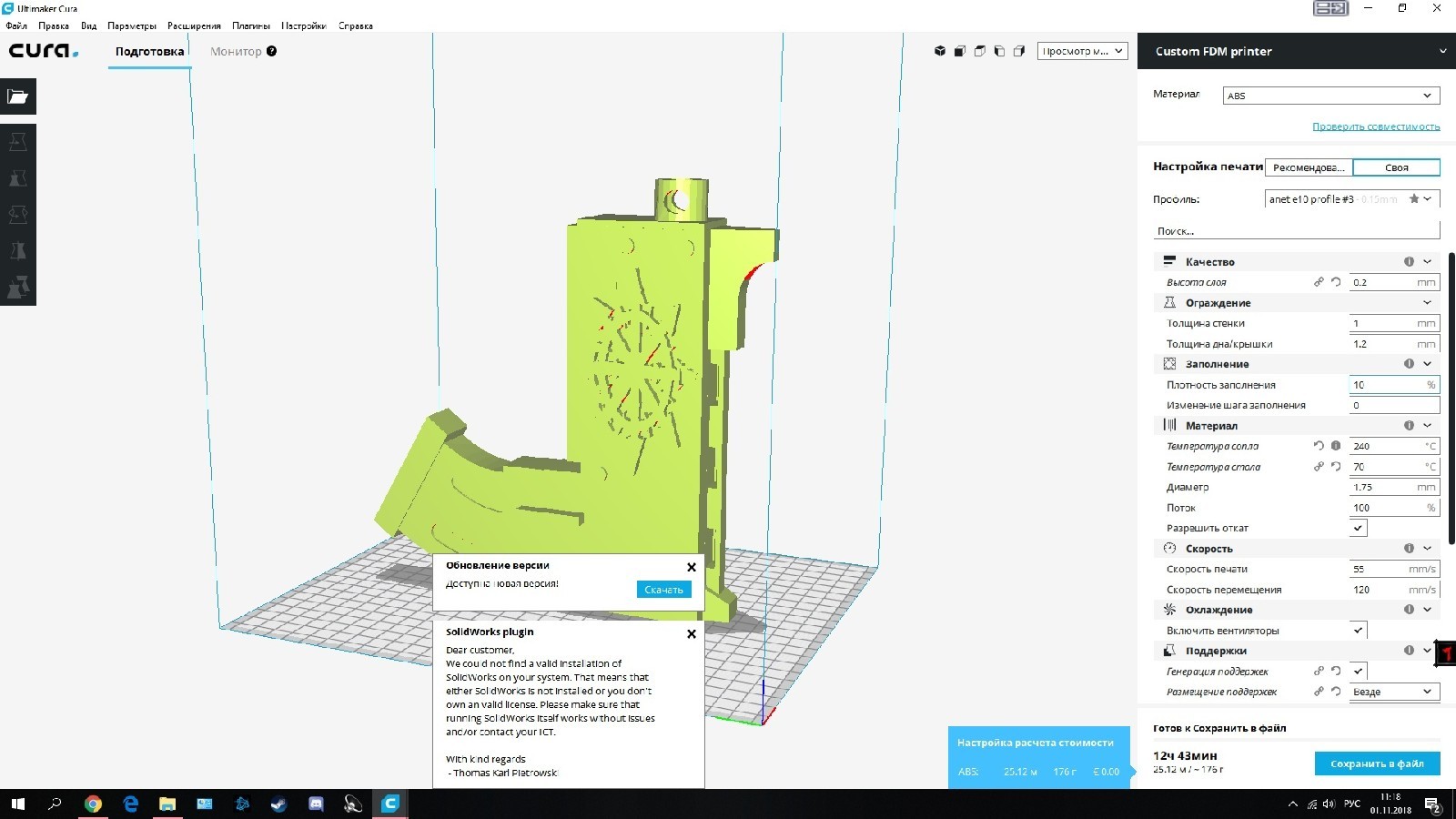Click help icon next to Монитор
This screenshot has height=819, width=1456.
click(271, 51)
